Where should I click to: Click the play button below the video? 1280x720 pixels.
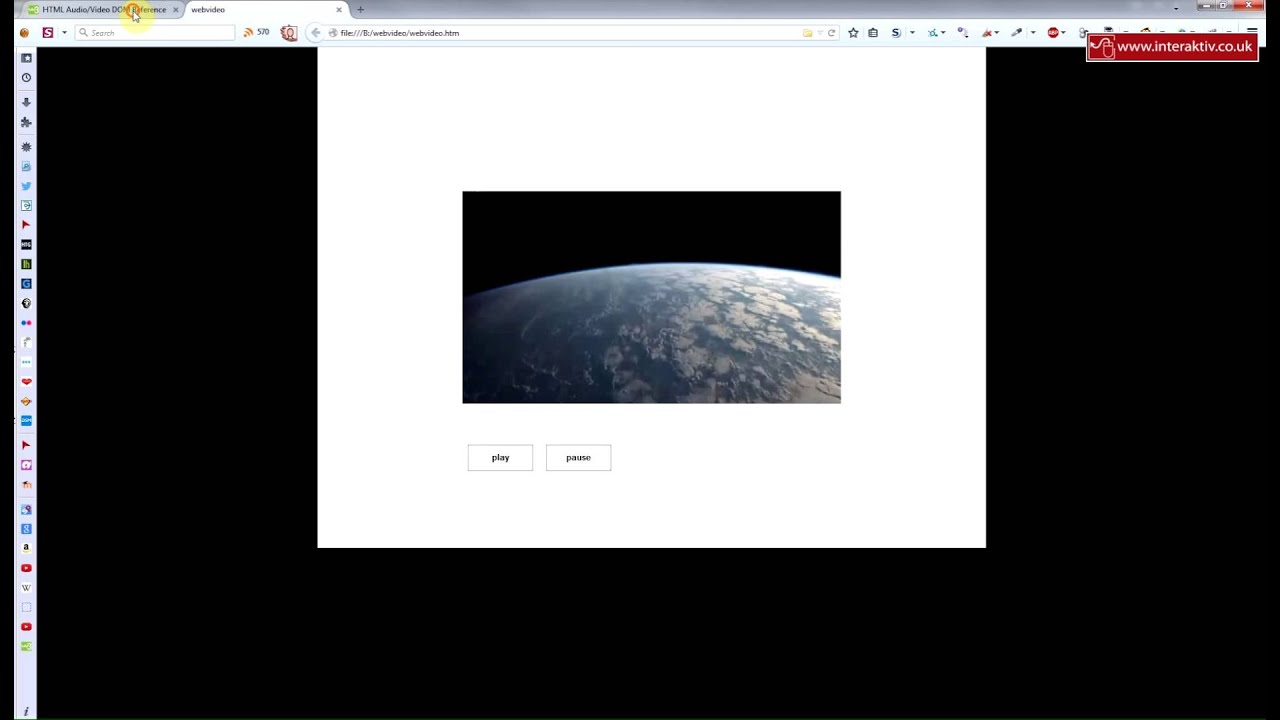[500, 457]
